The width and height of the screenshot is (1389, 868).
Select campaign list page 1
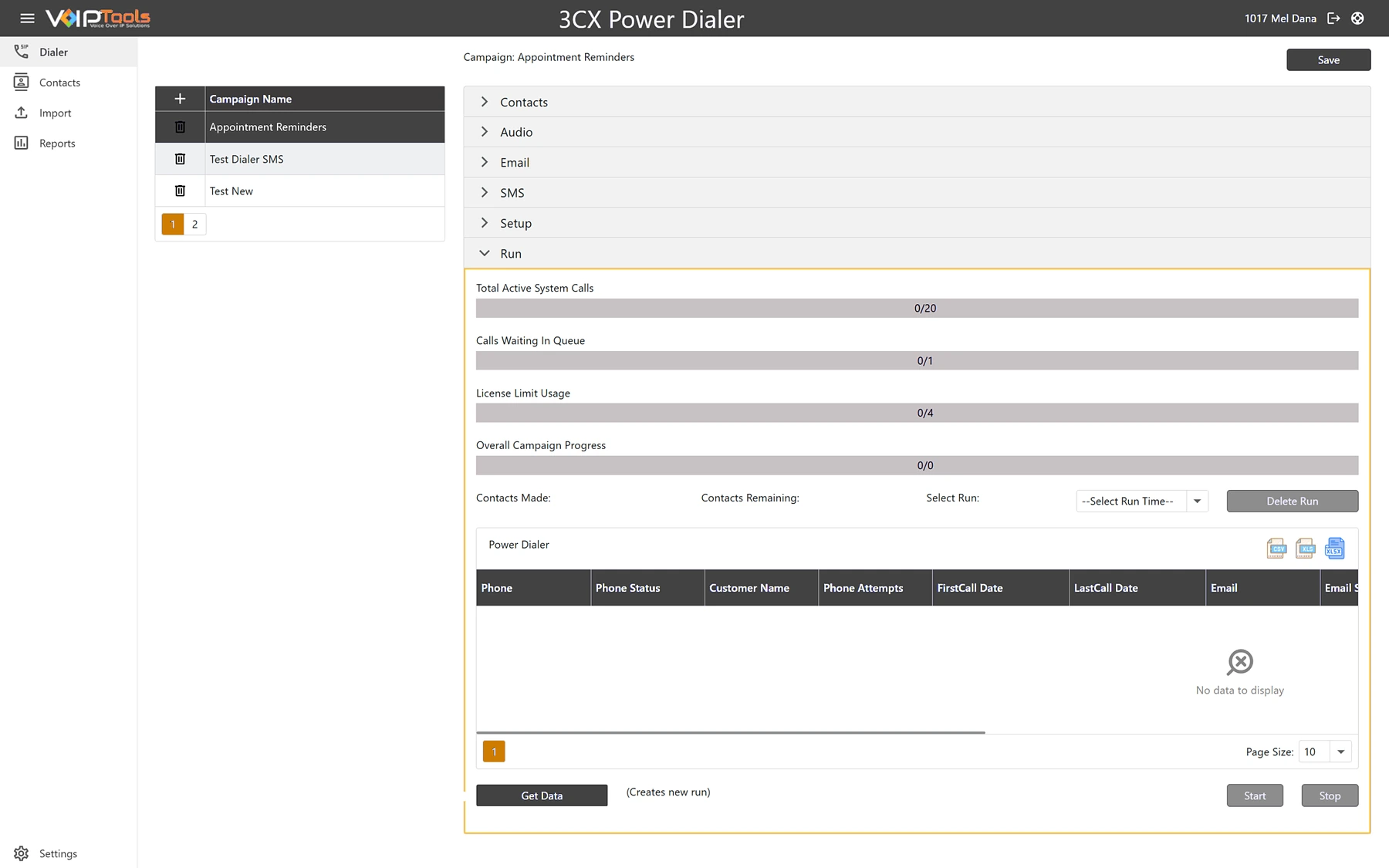173,224
